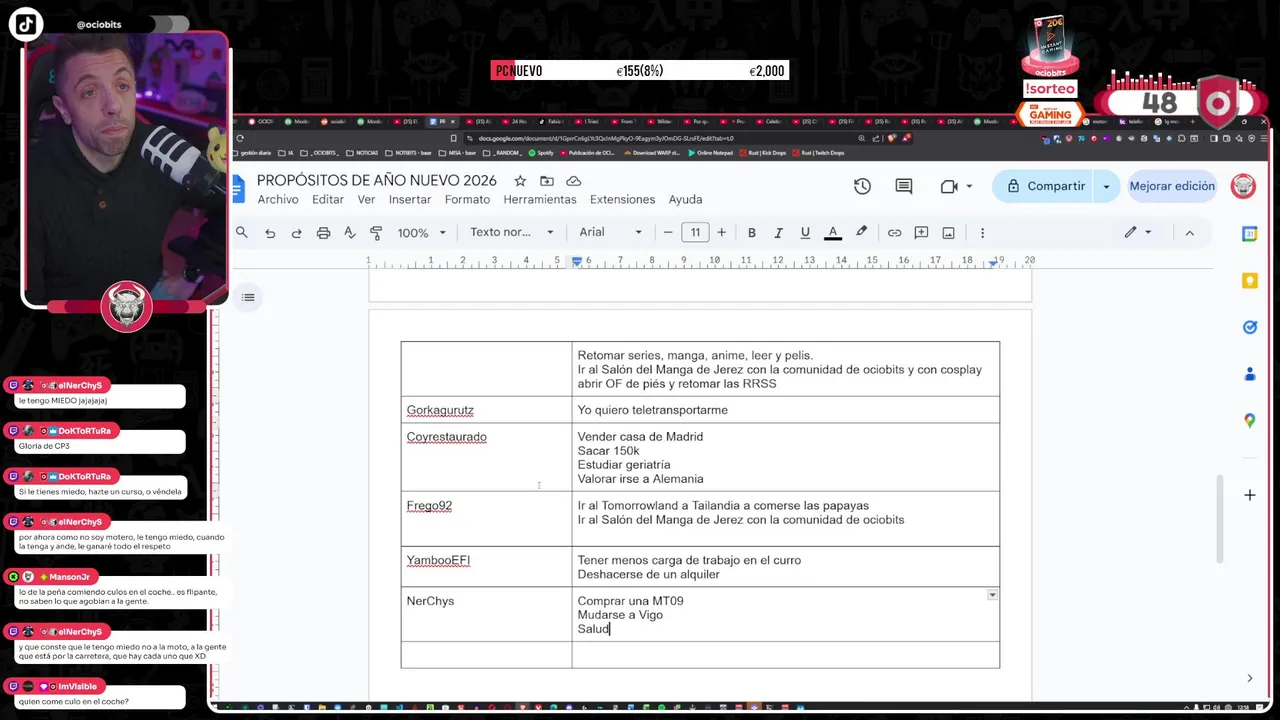This screenshot has width=1280, height=720.
Task: Run spelling and grammar check
Action: coord(349,233)
